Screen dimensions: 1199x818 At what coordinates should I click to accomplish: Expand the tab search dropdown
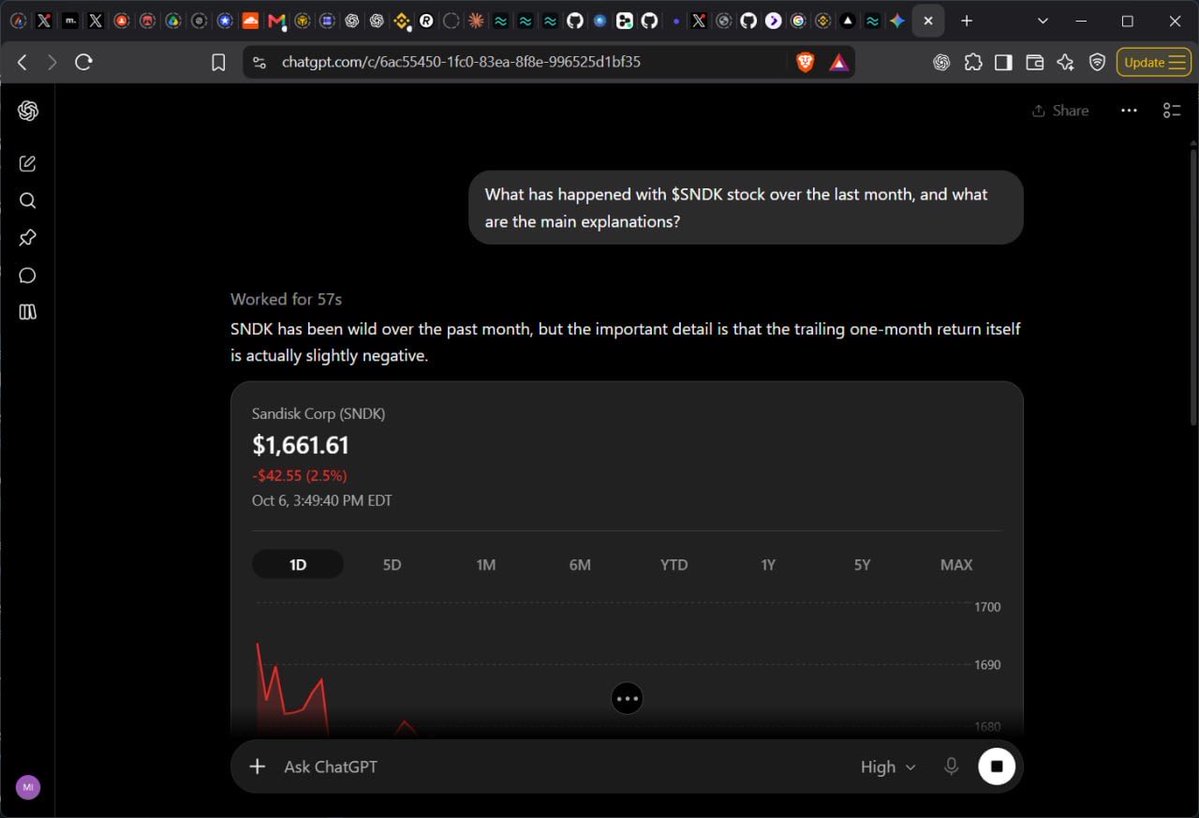1042,21
